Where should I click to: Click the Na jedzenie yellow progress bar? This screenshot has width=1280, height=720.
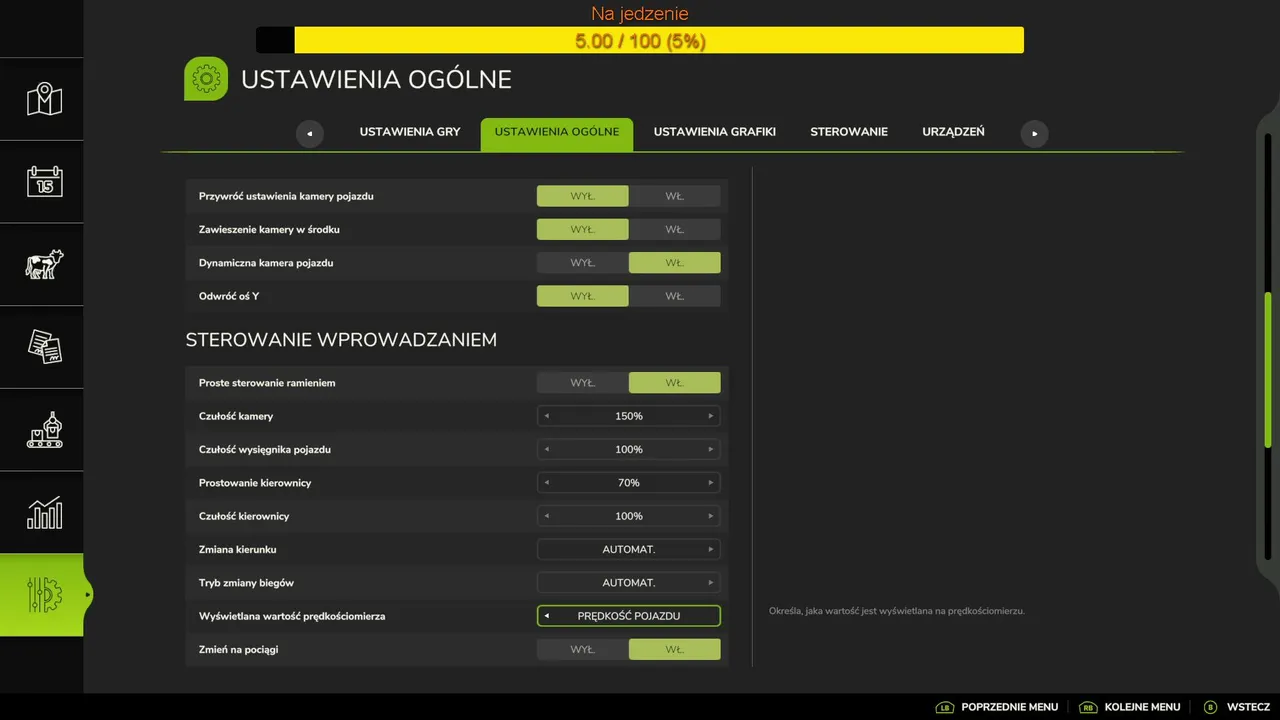point(640,40)
